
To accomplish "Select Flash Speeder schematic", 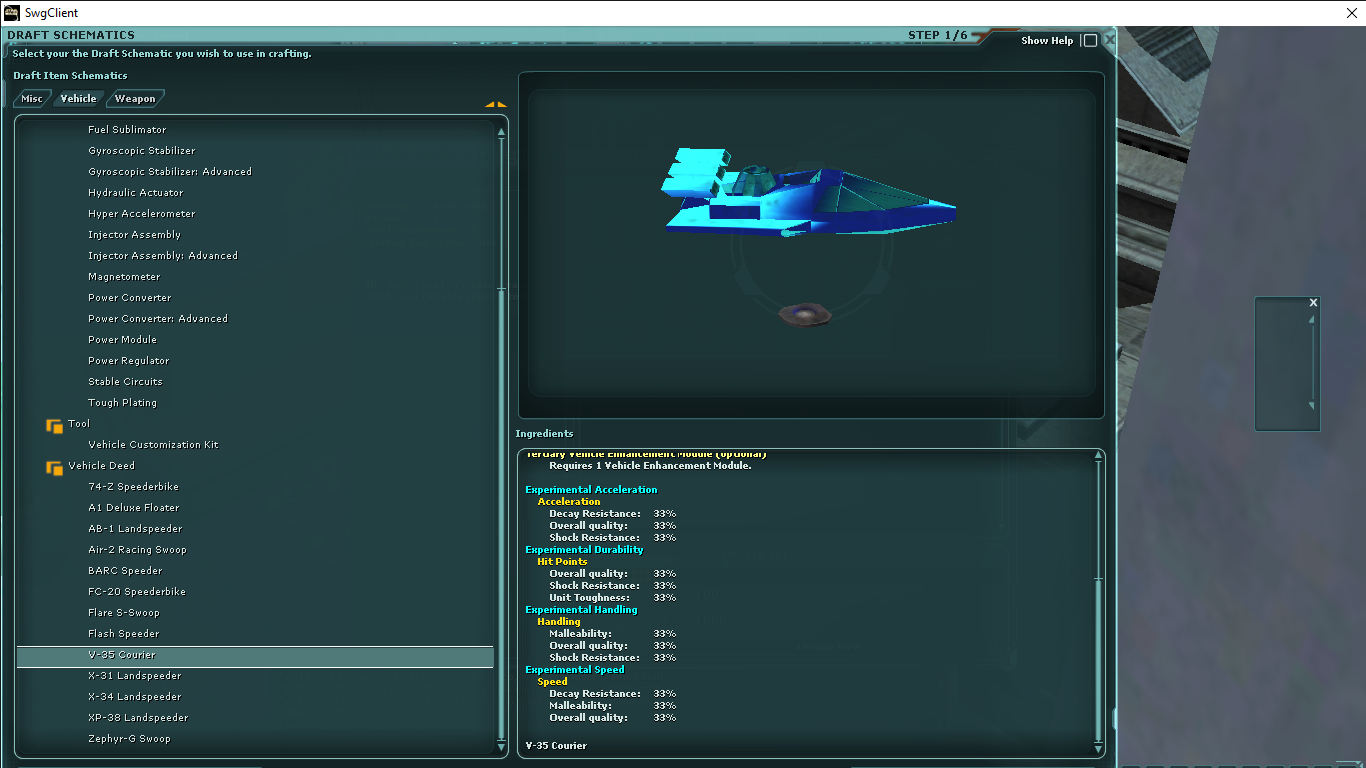I will click(124, 634).
